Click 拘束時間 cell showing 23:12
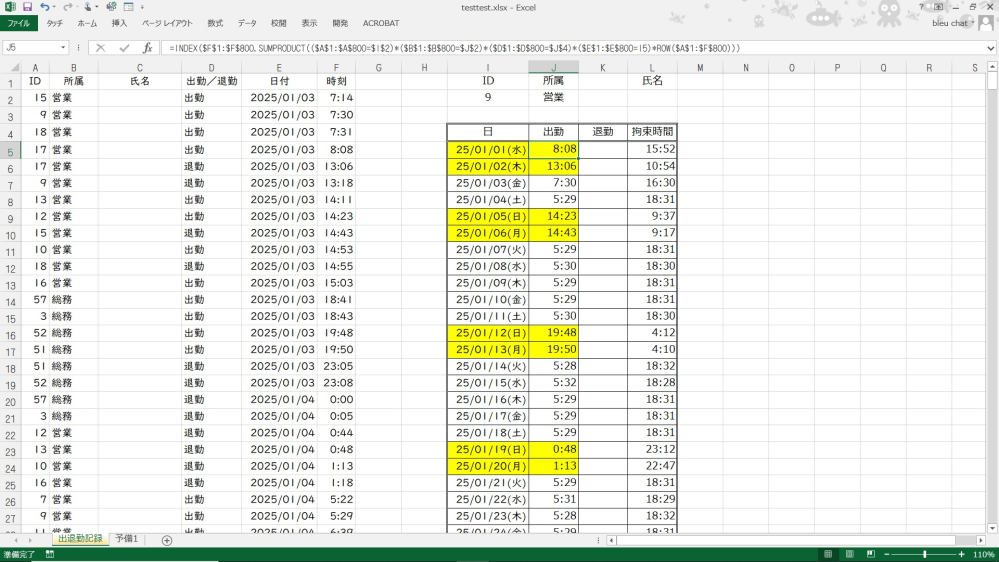 652,449
